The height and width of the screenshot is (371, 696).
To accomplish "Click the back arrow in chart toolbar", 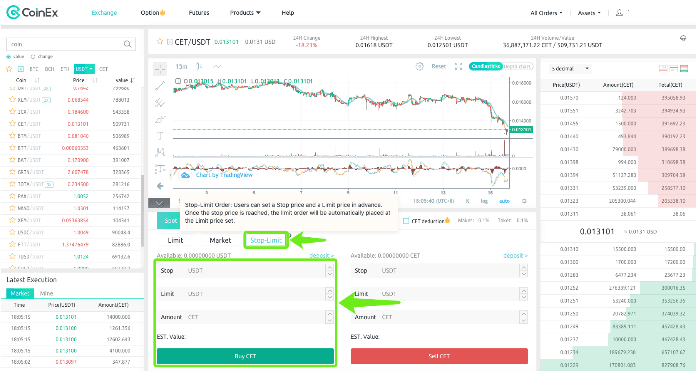I will click(160, 186).
